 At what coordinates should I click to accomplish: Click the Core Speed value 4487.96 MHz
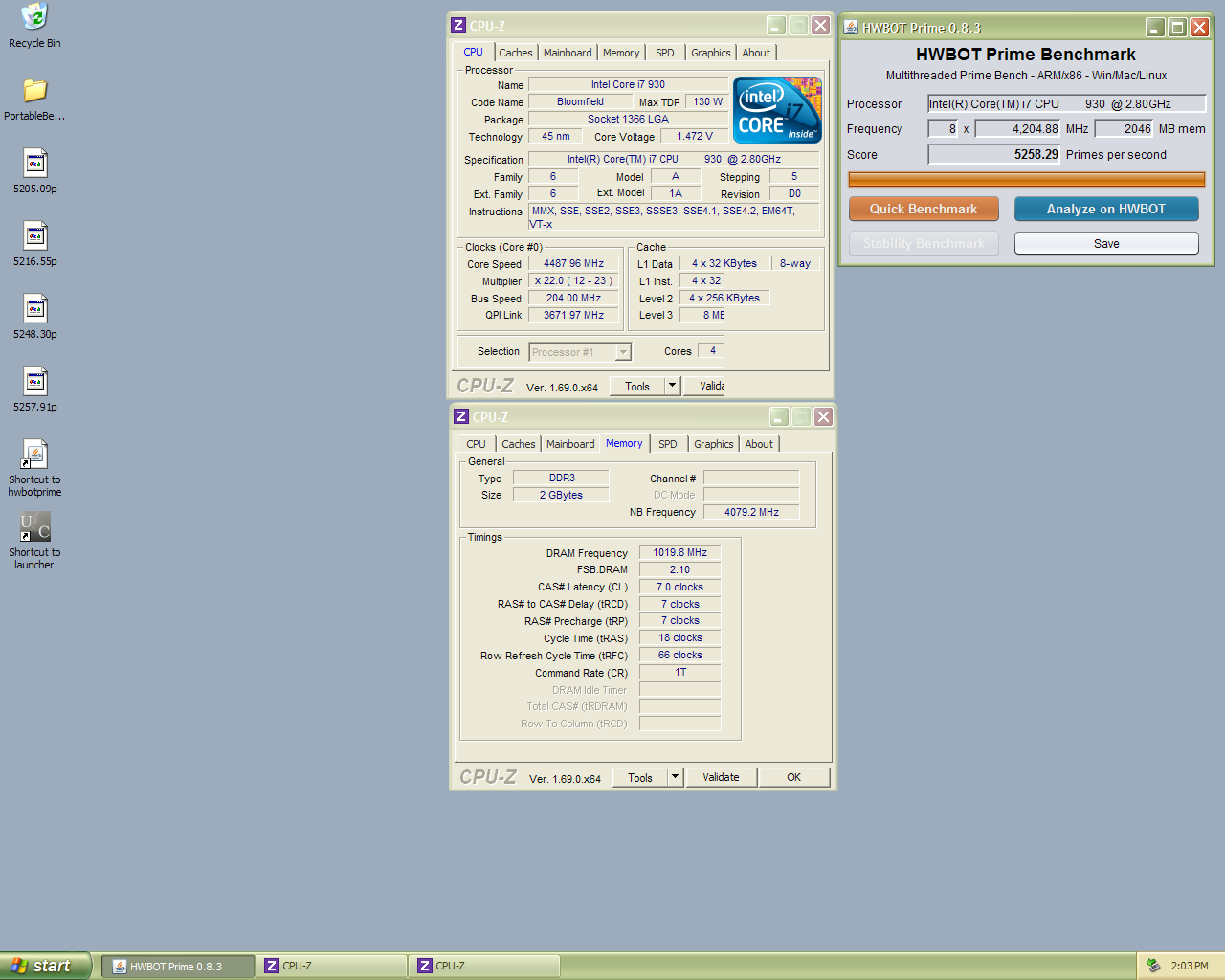pos(574,263)
